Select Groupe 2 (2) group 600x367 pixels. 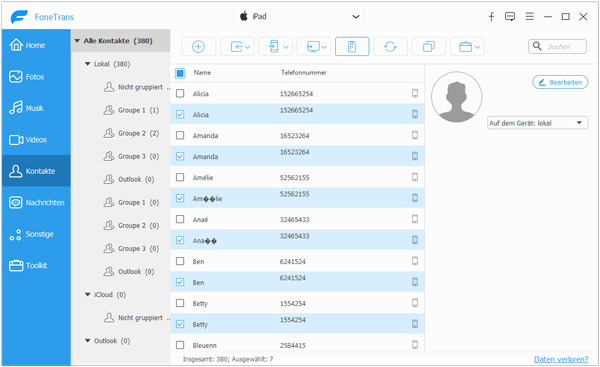click(132, 133)
